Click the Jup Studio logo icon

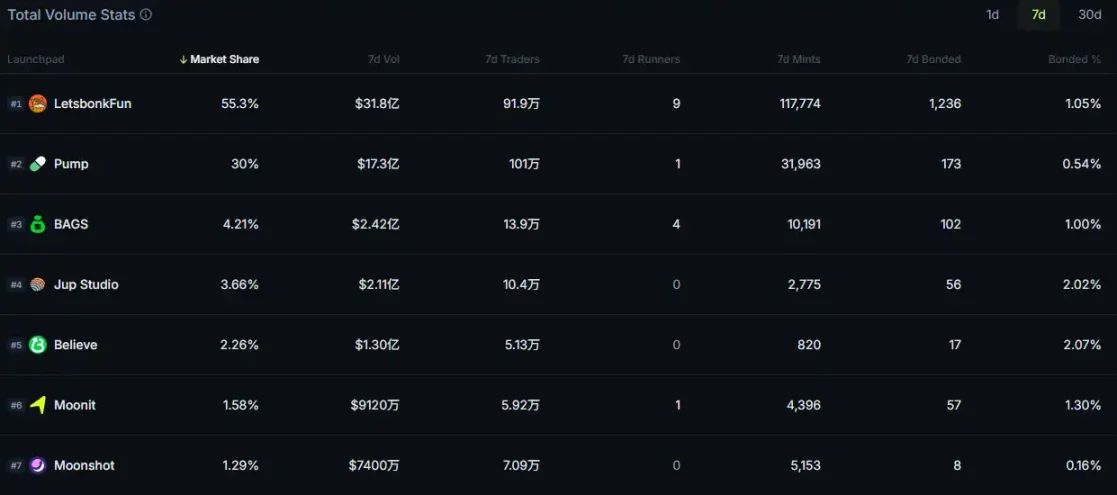tap(38, 285)
